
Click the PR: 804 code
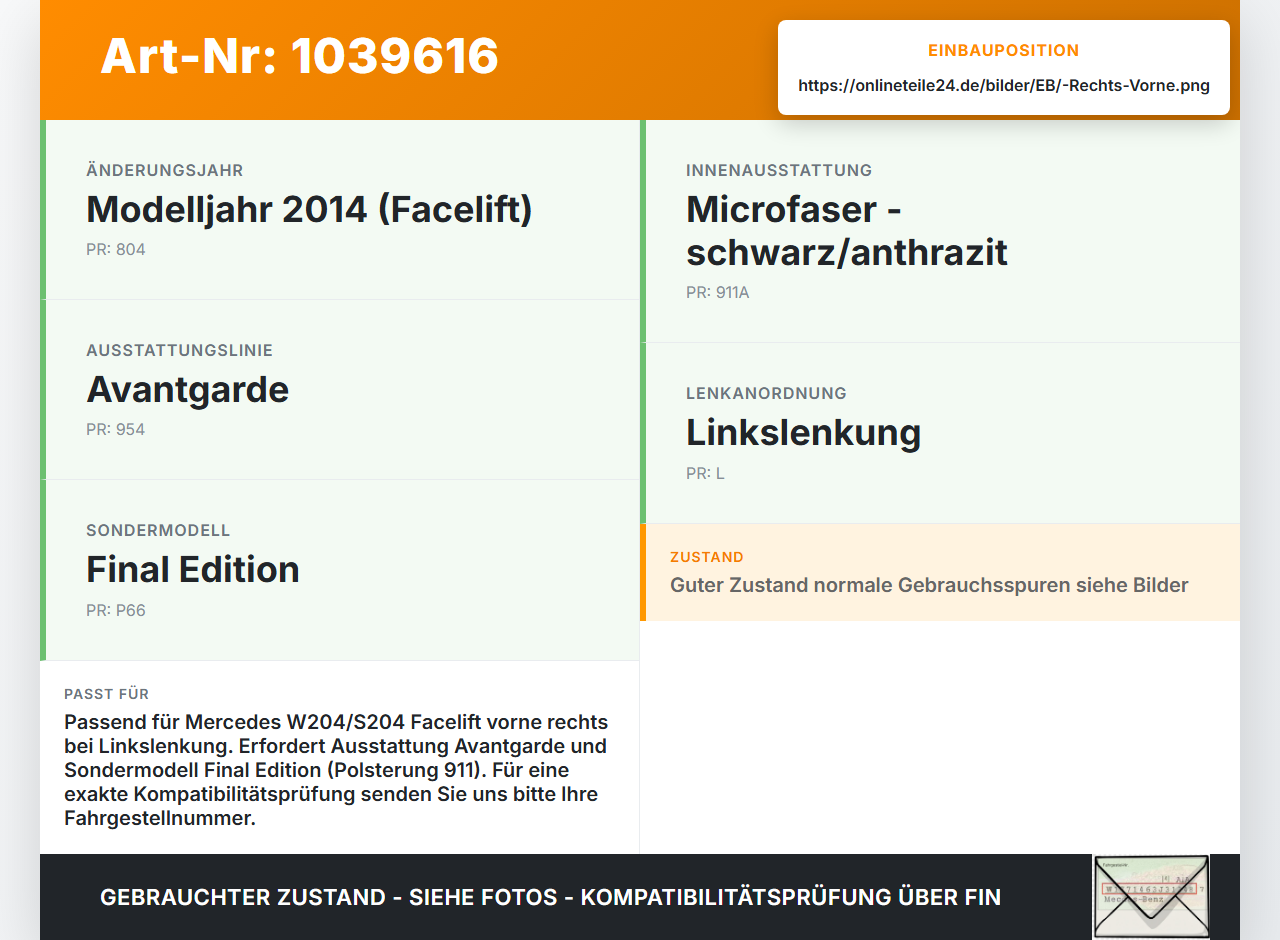point(116,250)
